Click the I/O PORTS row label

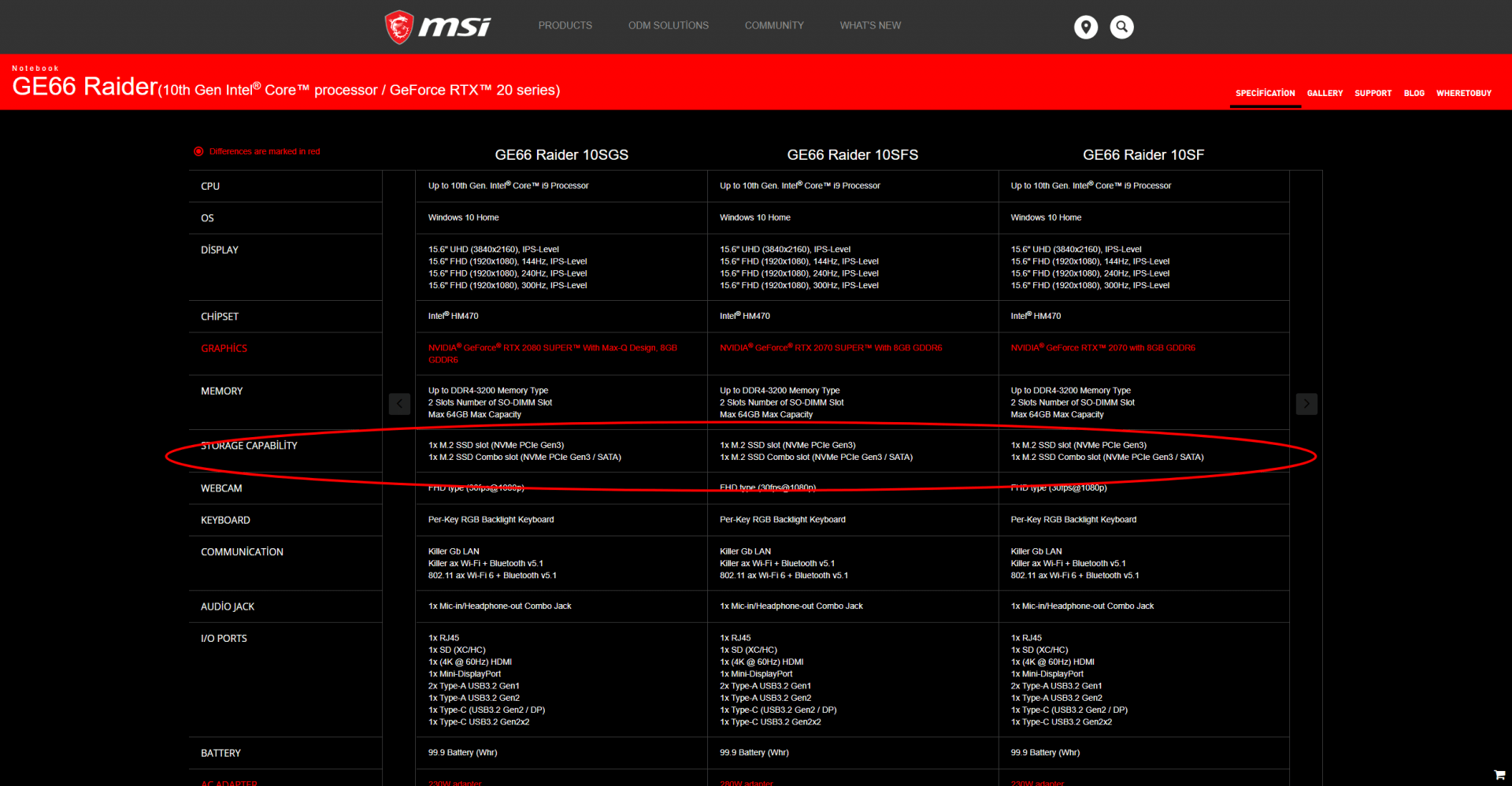coord(224,638)
